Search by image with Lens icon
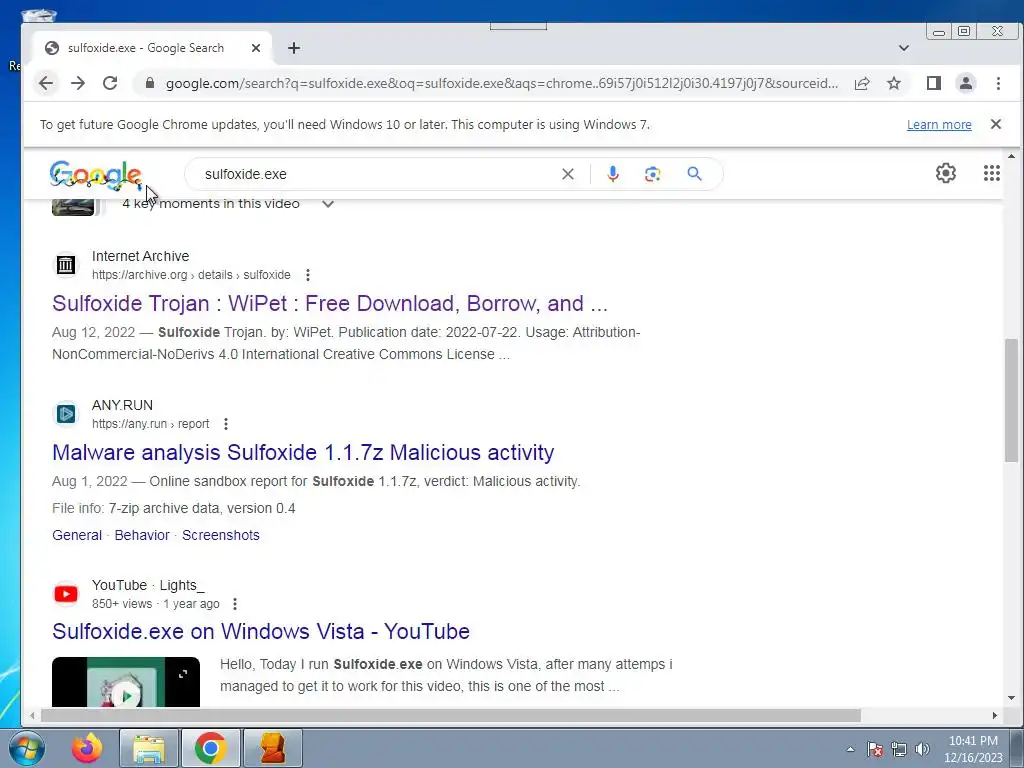The height and width of the screenshot is (768, 1024). point(652,174)
